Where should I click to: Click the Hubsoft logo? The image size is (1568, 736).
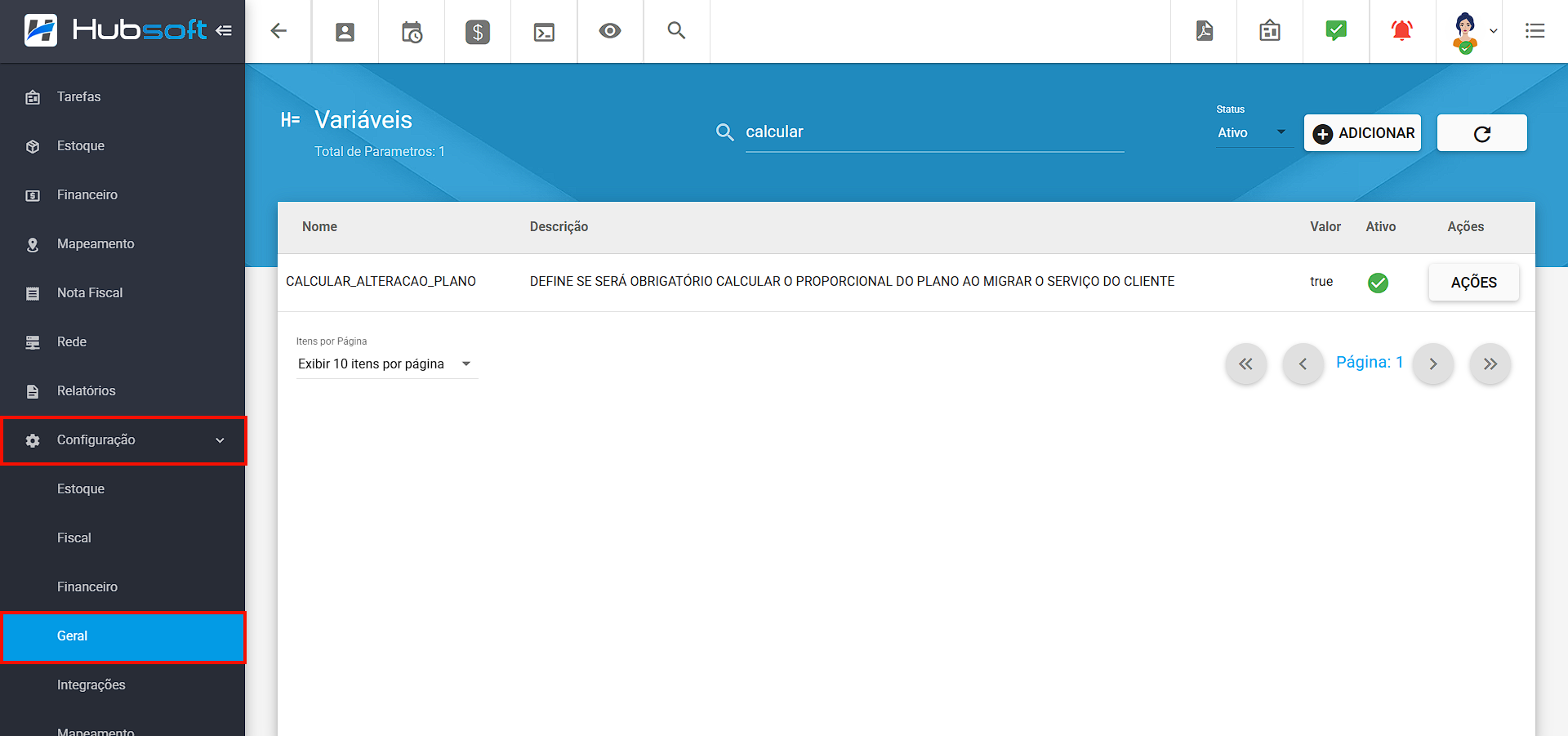(x=115, y=30)
